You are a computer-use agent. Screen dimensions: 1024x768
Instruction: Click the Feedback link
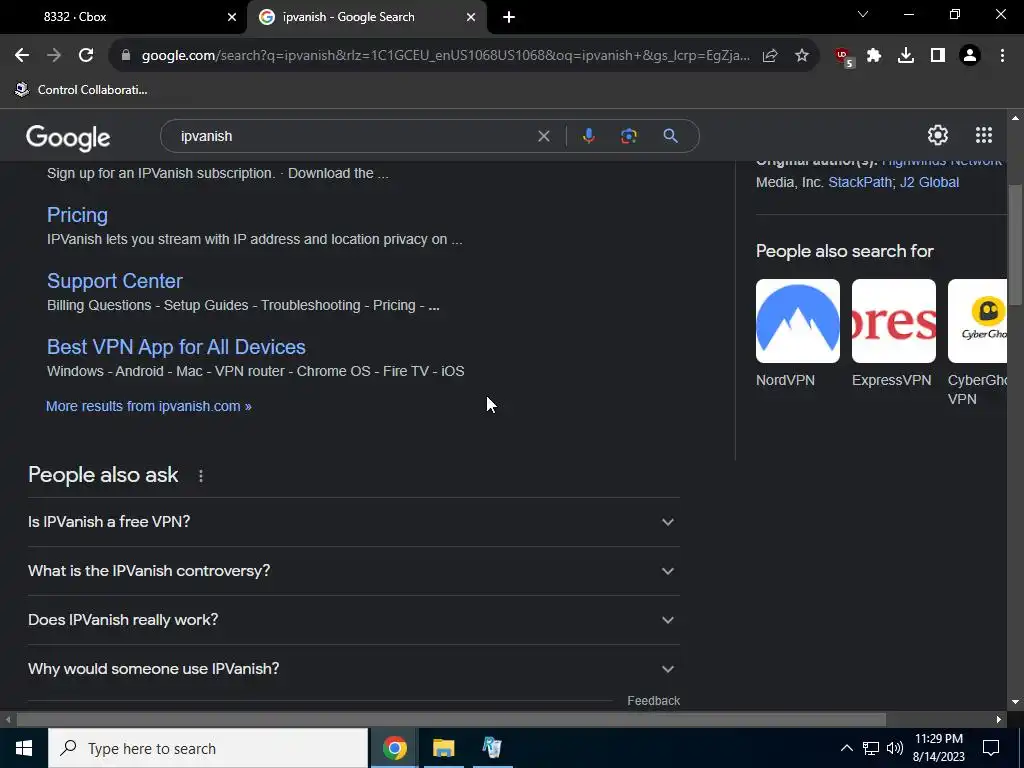click(x=653, y=701)
